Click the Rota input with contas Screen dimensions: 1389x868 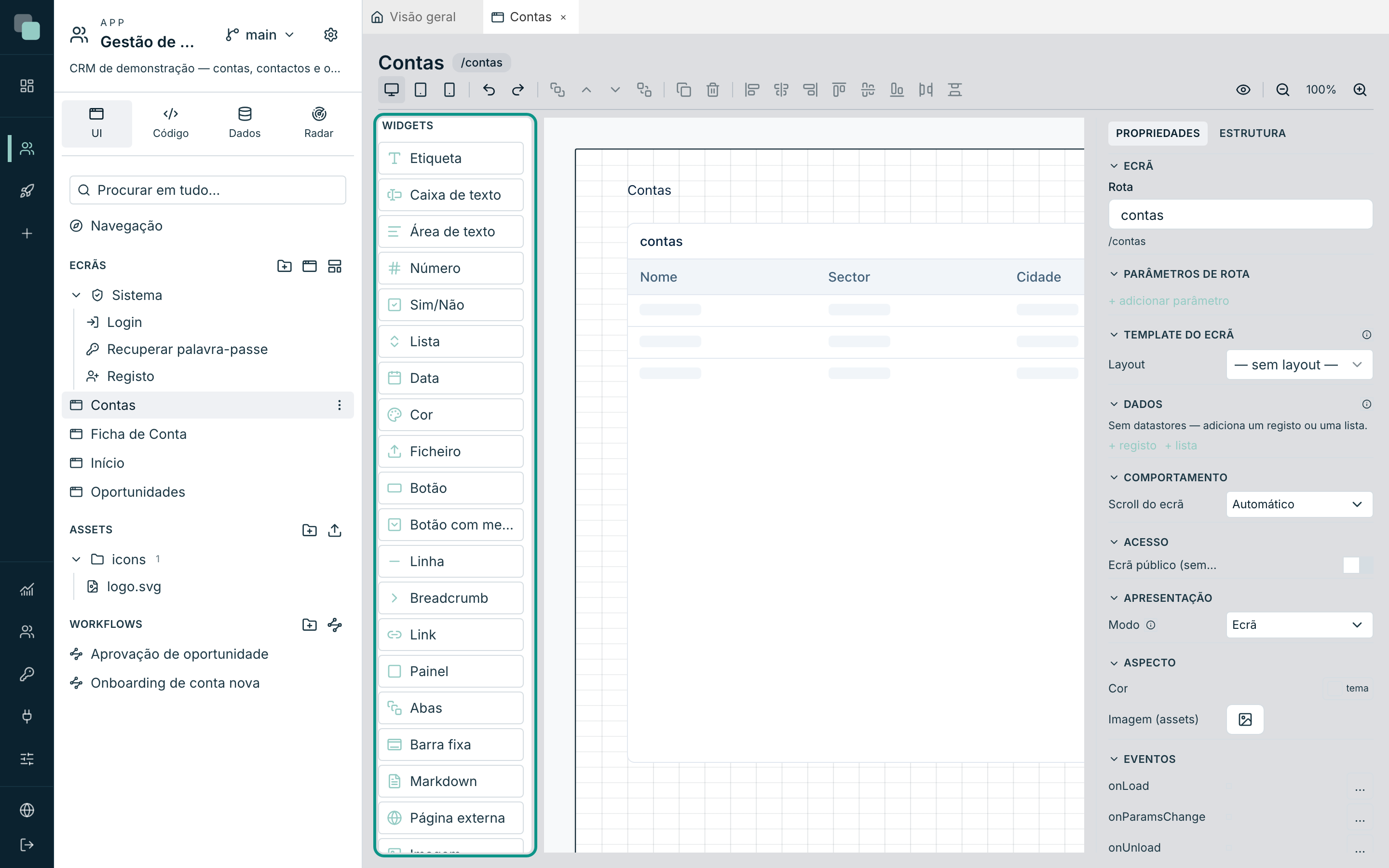coord(1240,215)
